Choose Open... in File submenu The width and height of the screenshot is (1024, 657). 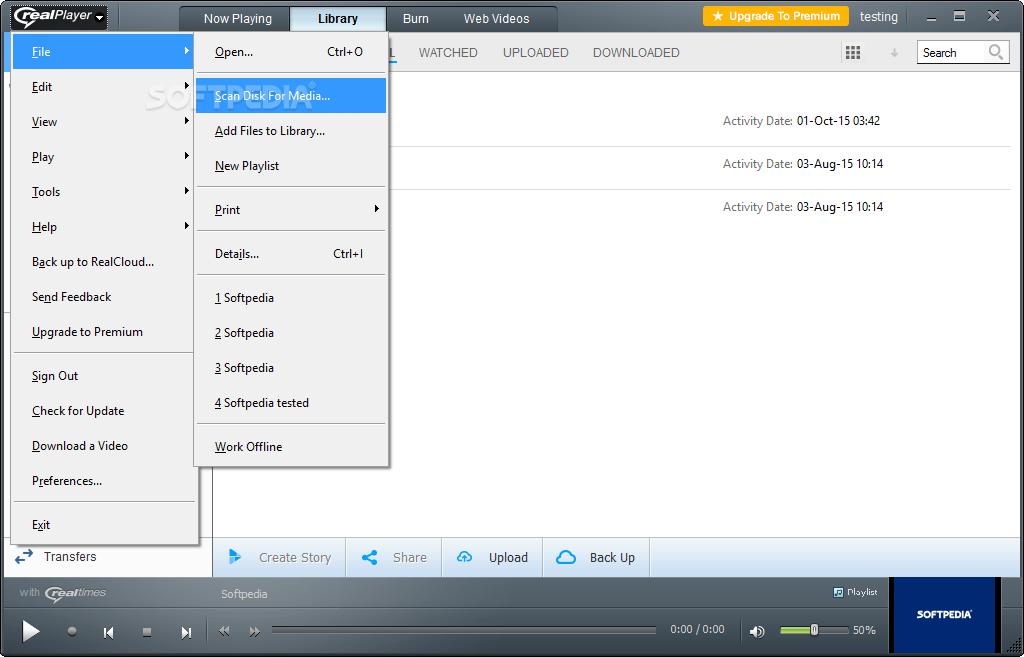pyautogui.click(x=291, y=52)
